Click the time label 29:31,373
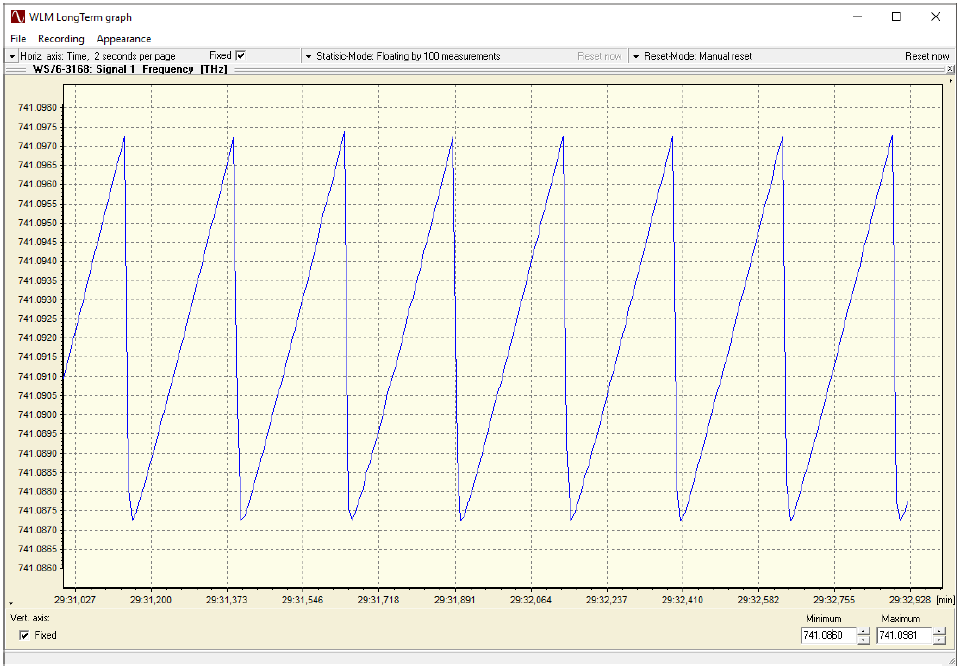959x667 pixels. (228, 600)
